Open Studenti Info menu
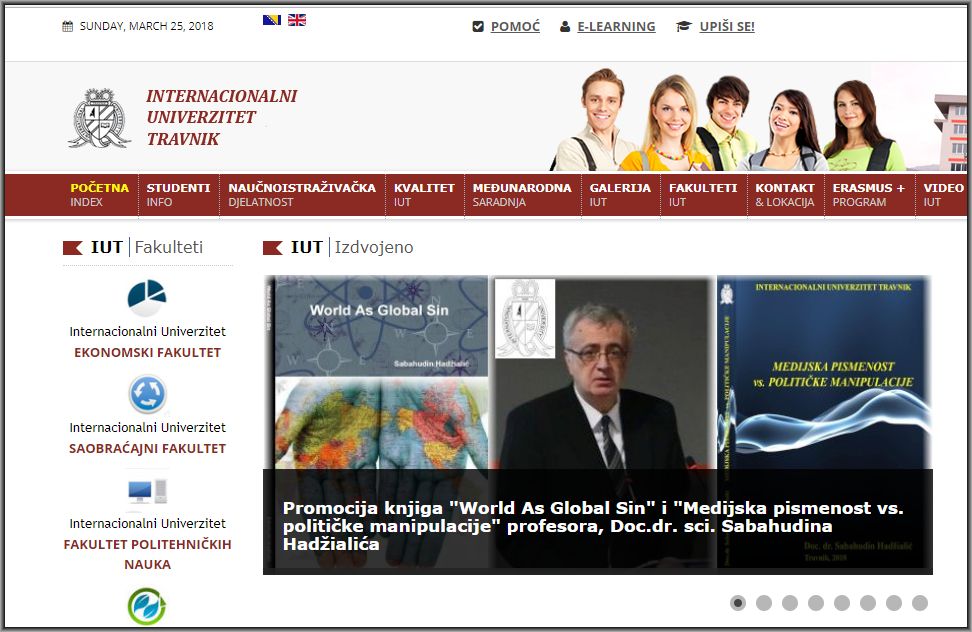972x632 pixels. 179,195
